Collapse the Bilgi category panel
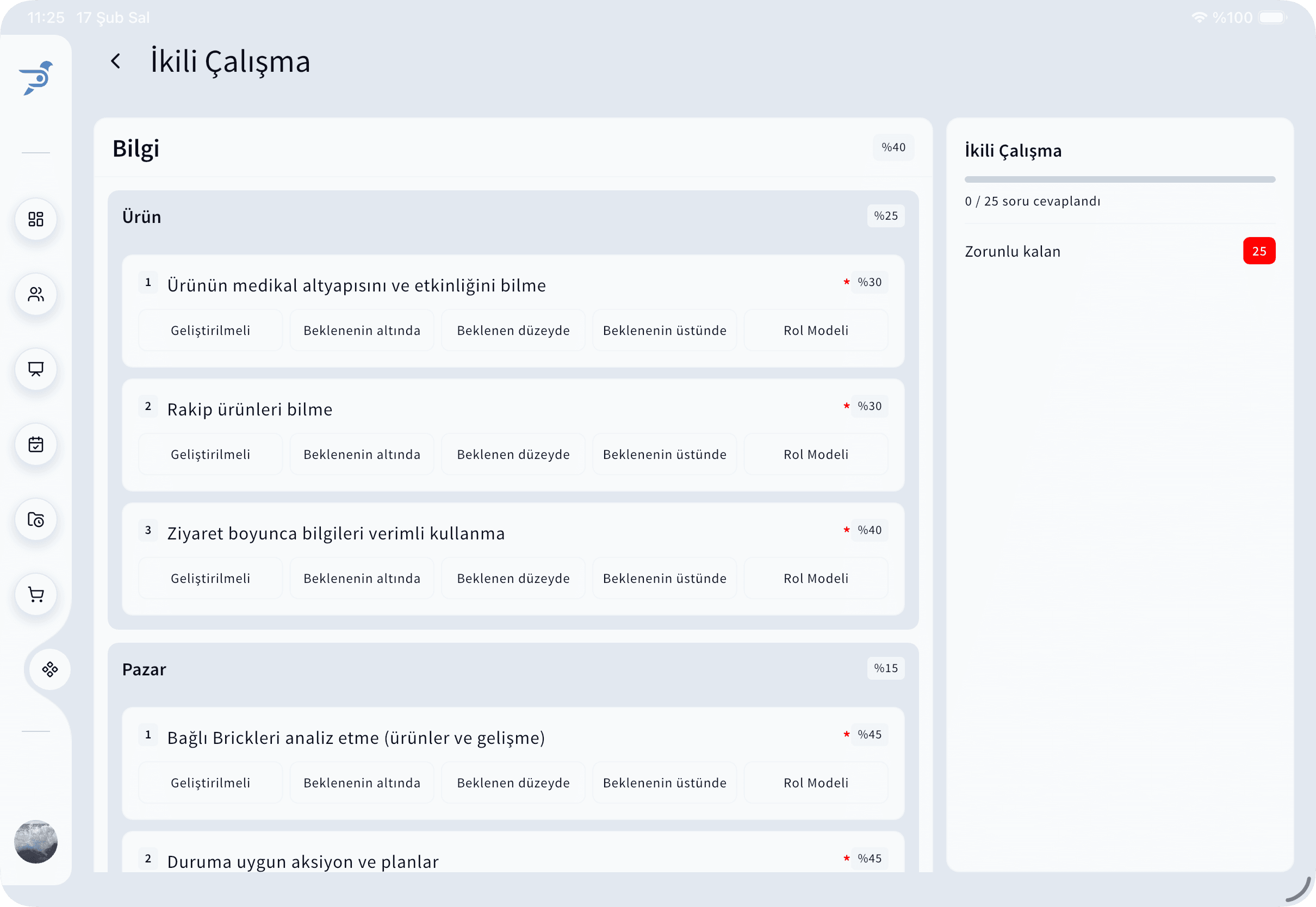The height and width of the screenshot is (907, 1316). click(x=136, y=149)
